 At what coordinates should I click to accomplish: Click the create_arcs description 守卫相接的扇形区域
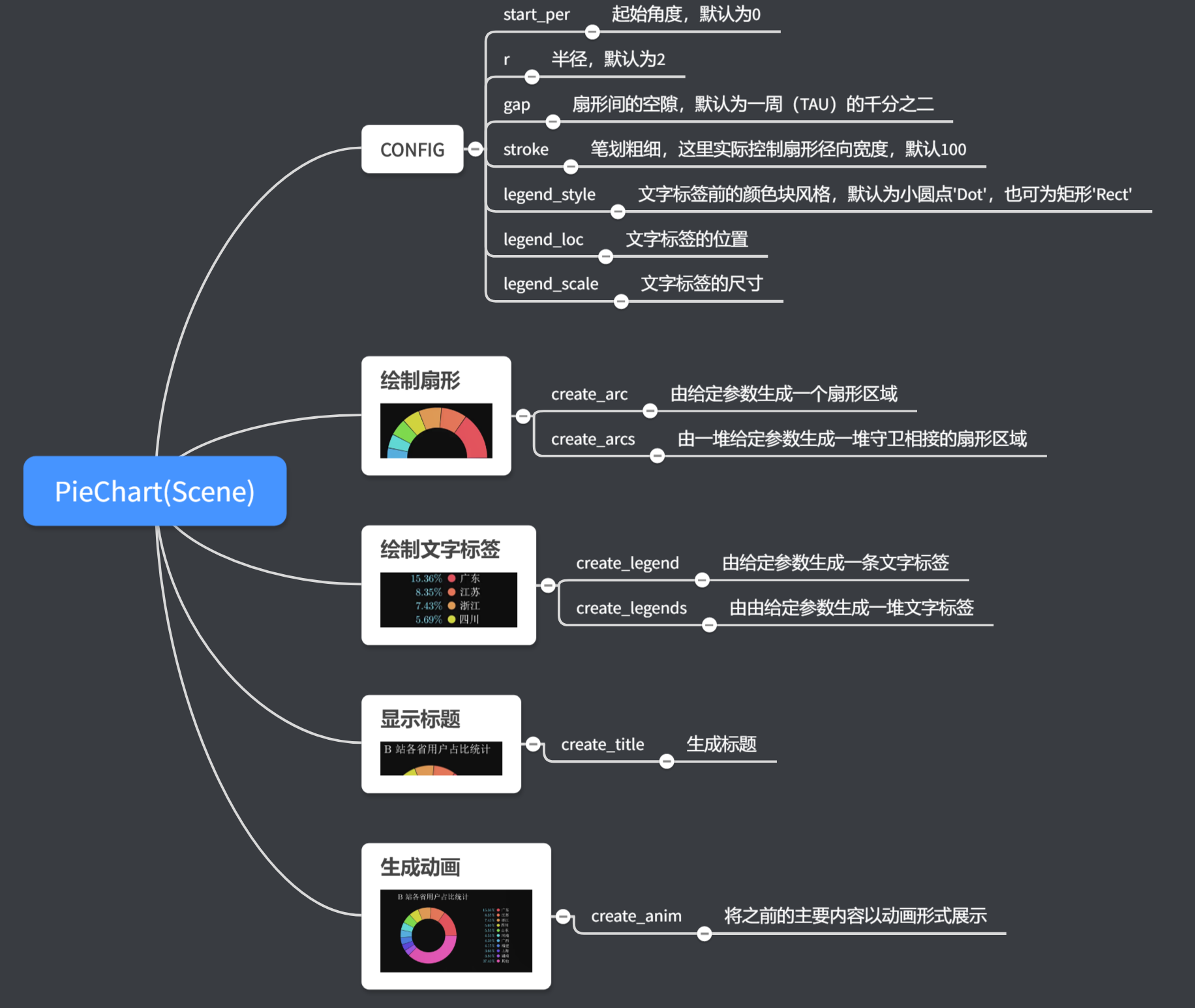(852, 439)
